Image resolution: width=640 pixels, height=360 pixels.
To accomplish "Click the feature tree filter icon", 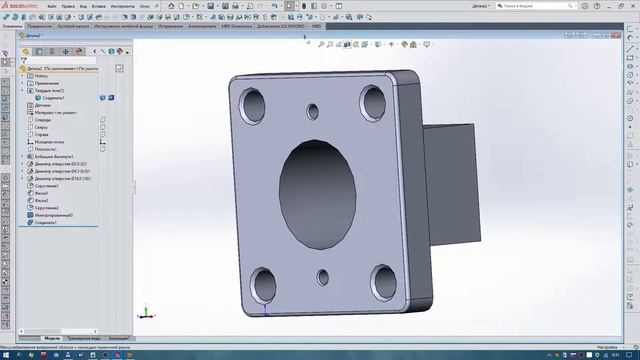I will coord(24,60).
